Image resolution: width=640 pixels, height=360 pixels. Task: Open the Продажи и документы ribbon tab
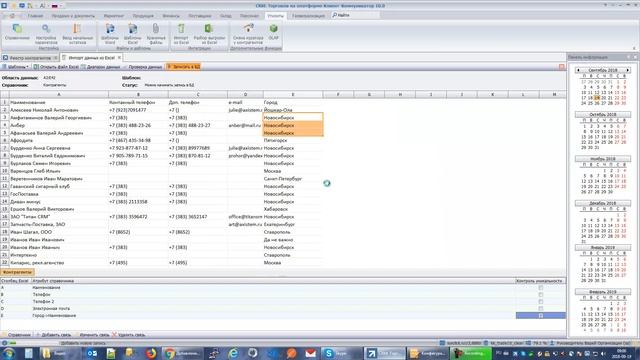(x=73, y=16)
